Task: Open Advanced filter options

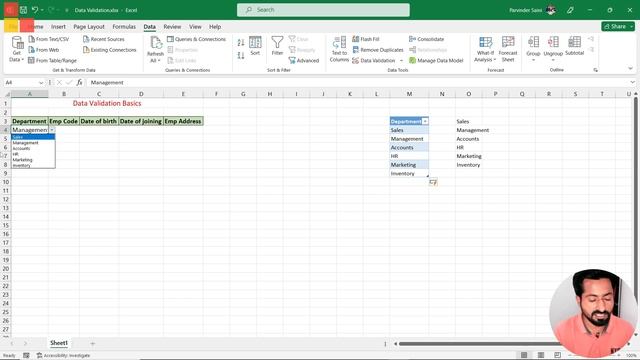Action: [x=304, y=60]
